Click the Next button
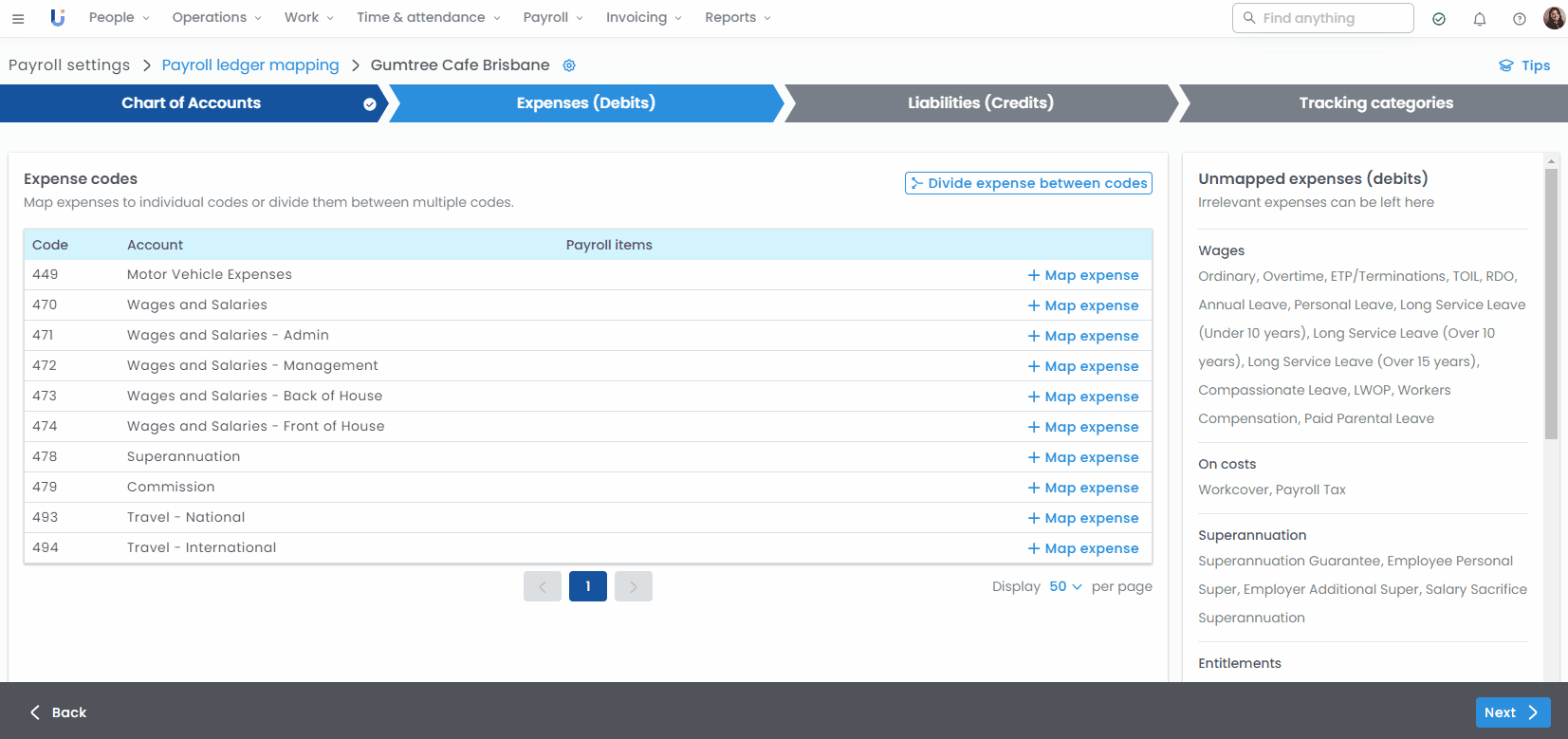The width and height of the screenshot is (1568, 739). [1512, 712]
